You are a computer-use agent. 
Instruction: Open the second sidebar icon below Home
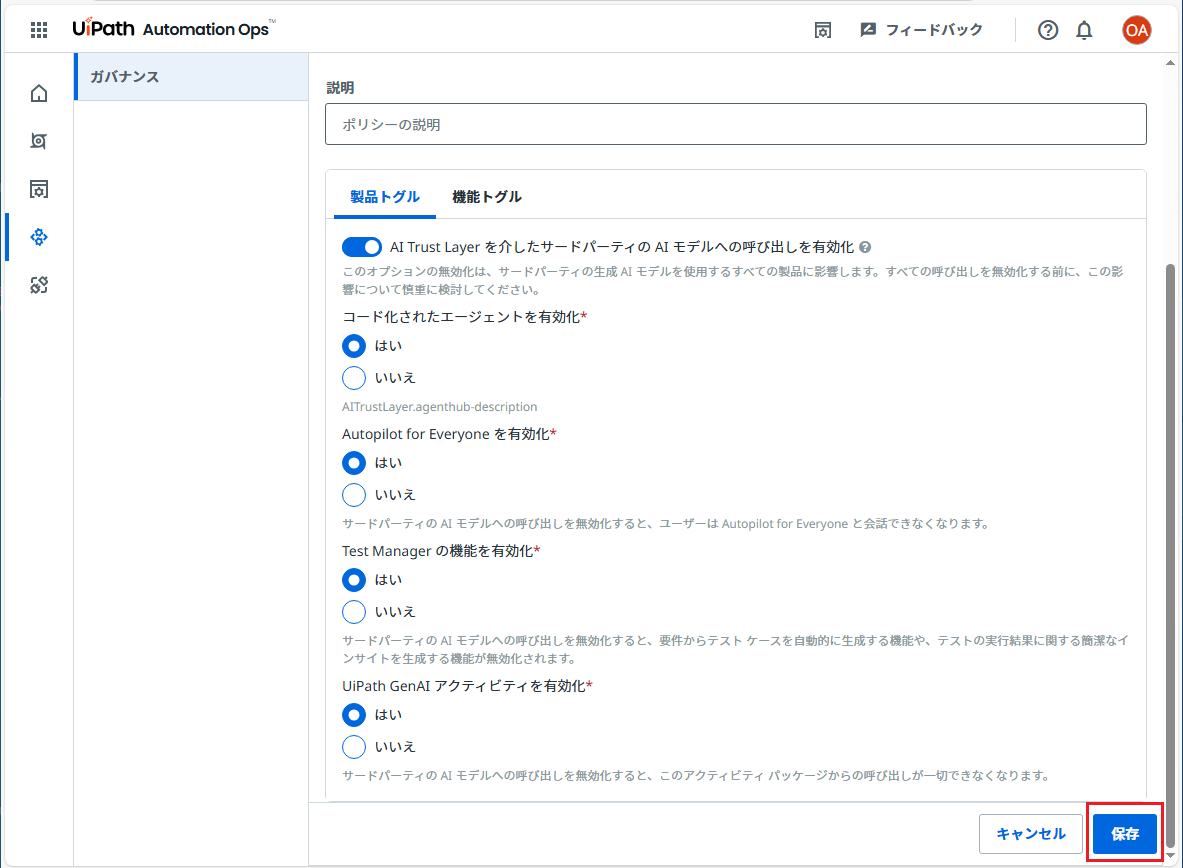tap(38, 141)
